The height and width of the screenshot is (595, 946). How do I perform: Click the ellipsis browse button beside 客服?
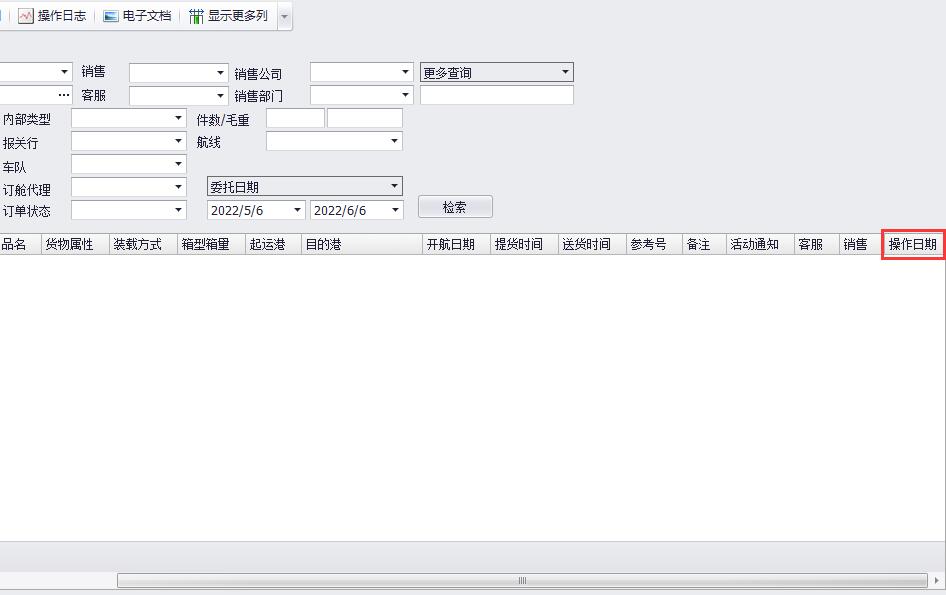tap(64, 95)
